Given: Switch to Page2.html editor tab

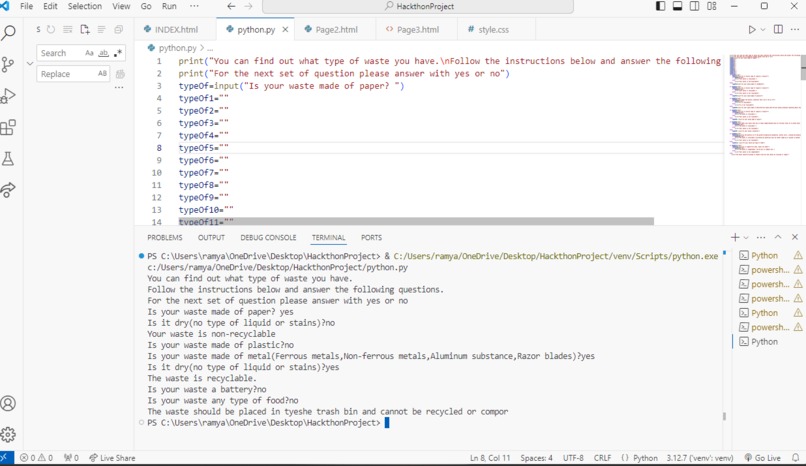Looking at the screenshot, I should [336, 30].
